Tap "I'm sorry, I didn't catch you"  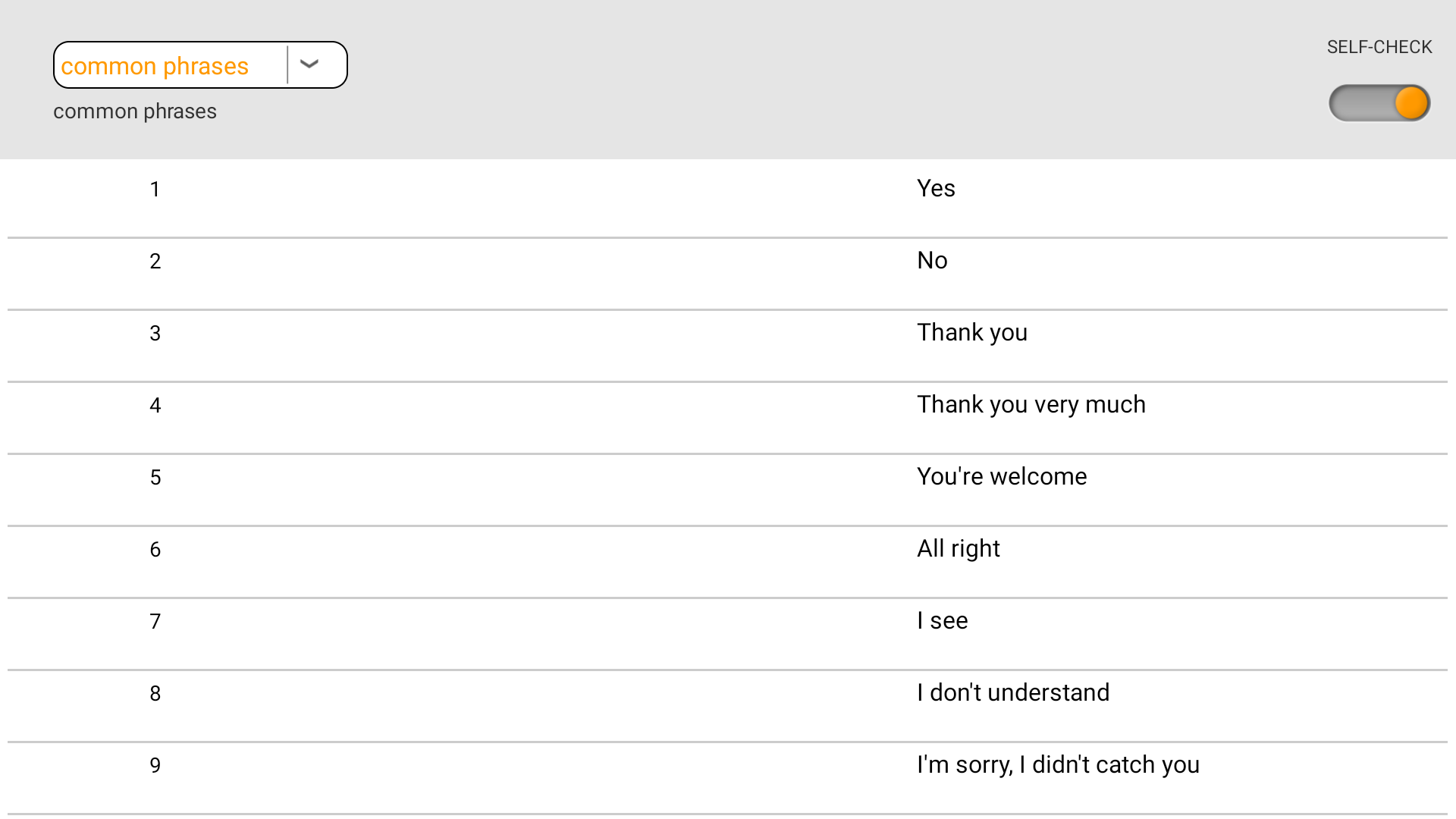pos(1057,765)
